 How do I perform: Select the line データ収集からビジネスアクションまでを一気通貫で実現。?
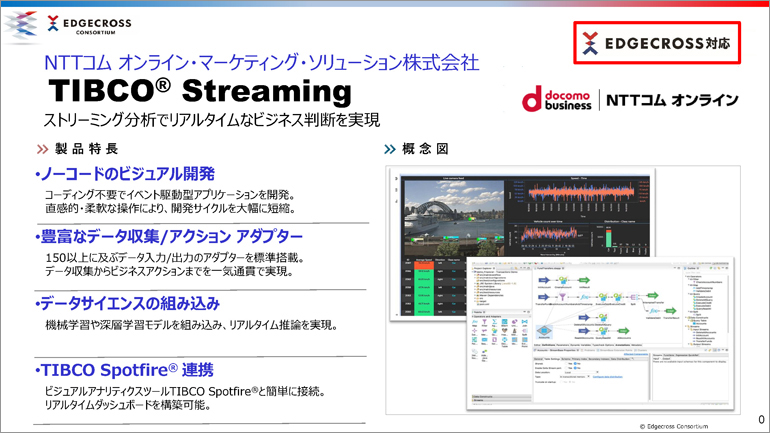coord(170,271)
